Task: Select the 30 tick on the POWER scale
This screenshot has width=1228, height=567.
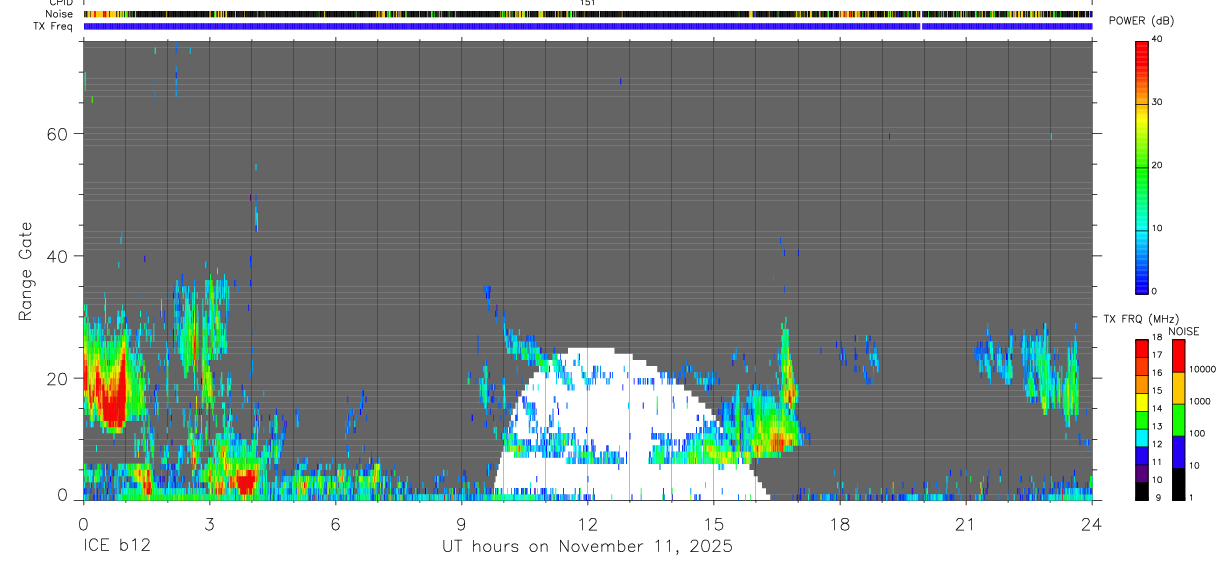Action: point(1157,102)
